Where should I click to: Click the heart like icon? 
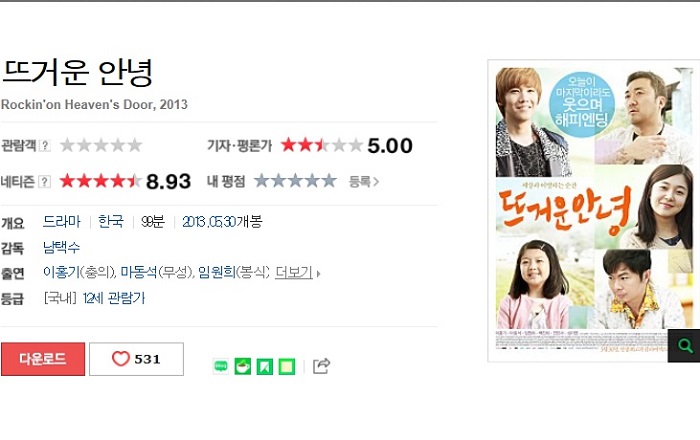(x=121, y=359)
